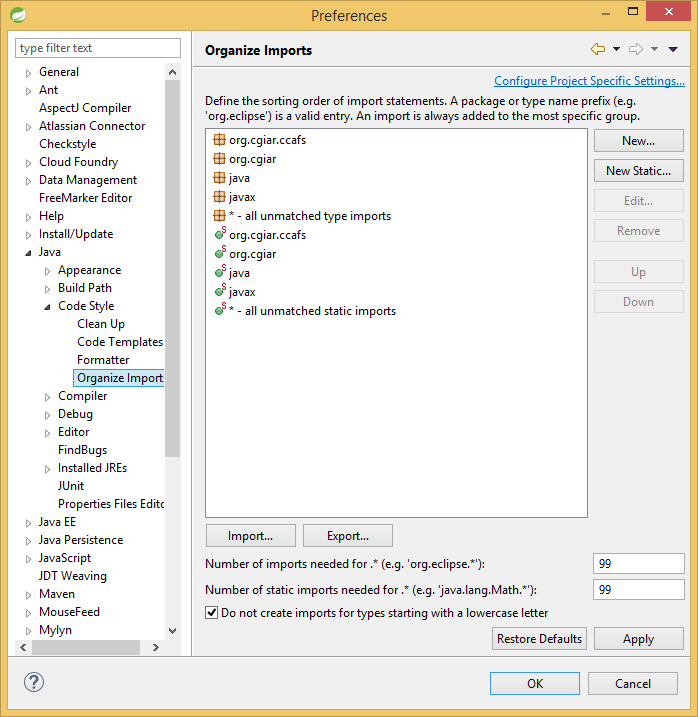Expand the Ant tree node
This screenshot has width=698, height=717.
click(28, 91)
